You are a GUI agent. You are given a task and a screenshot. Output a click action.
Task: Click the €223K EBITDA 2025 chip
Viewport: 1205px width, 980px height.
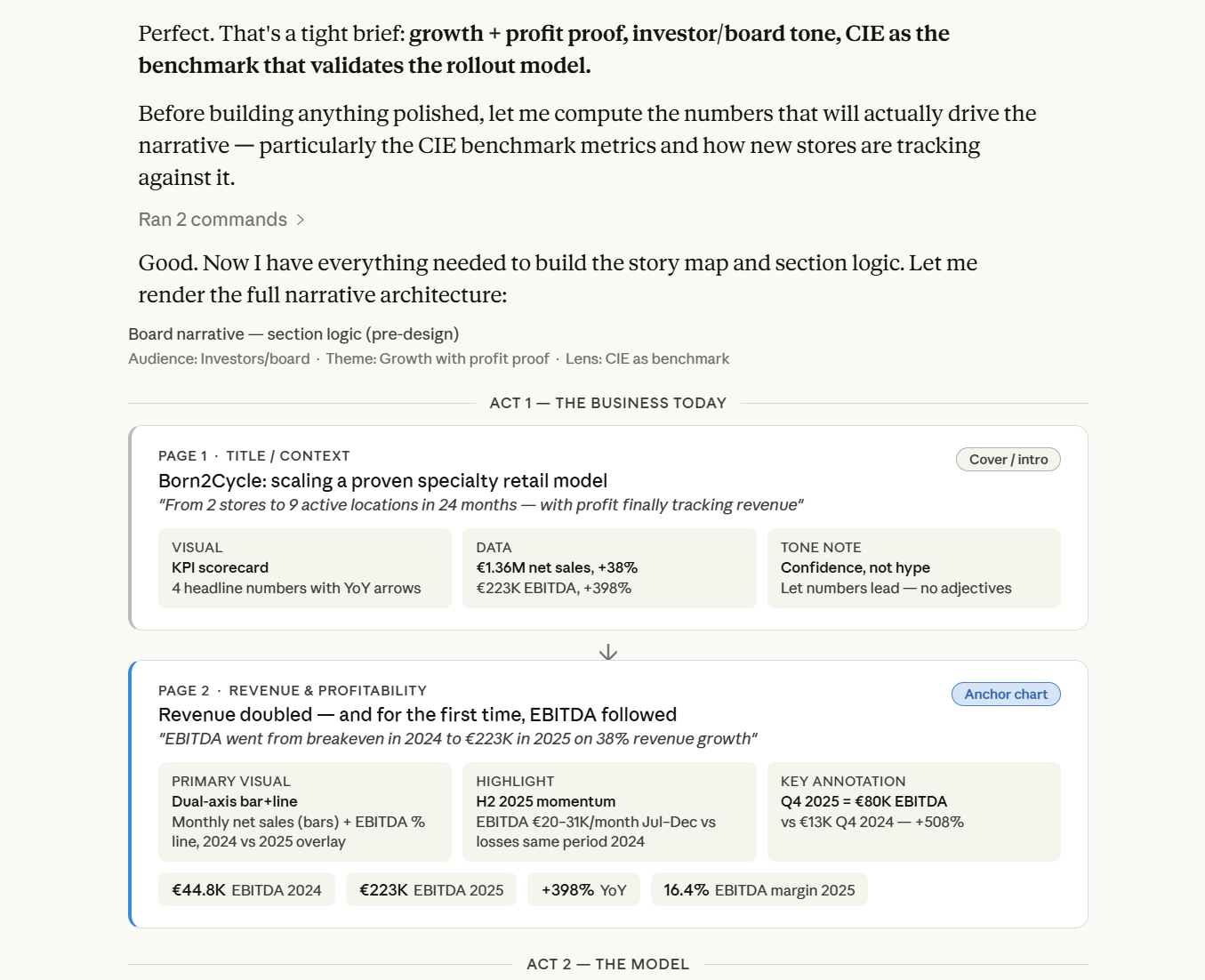[x=431, y=890]
